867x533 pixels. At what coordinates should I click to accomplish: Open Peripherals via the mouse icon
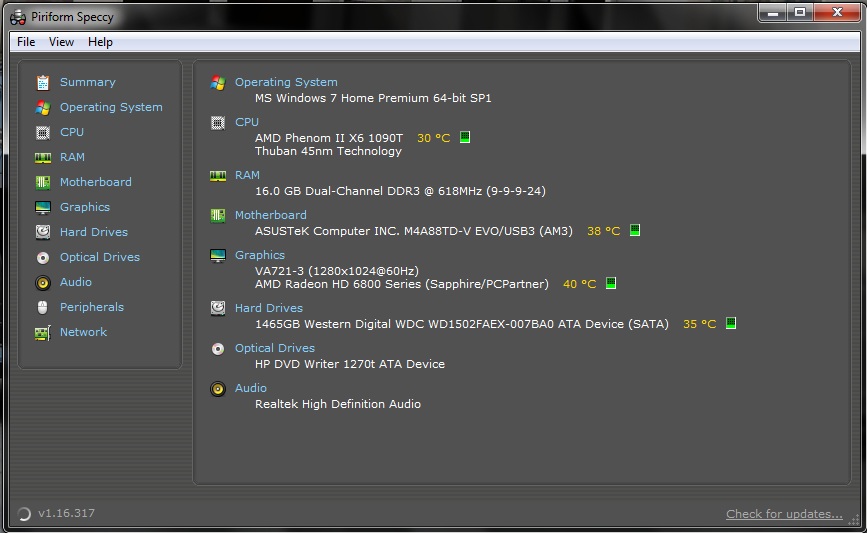43,307
